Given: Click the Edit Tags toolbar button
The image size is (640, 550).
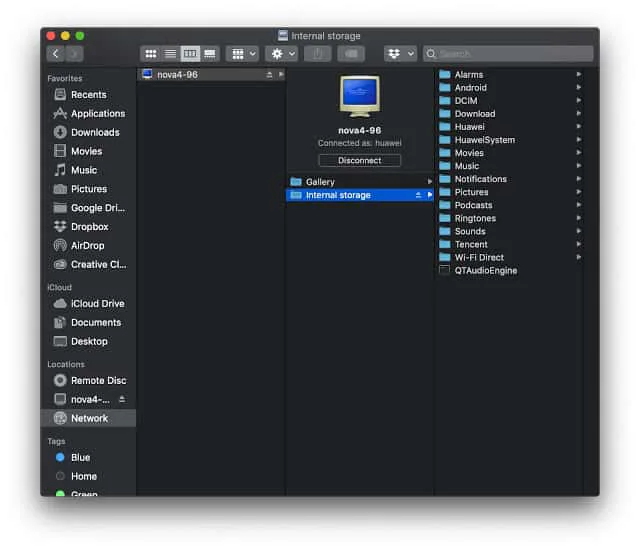Looking at the screenshot, I should point(351,54).
